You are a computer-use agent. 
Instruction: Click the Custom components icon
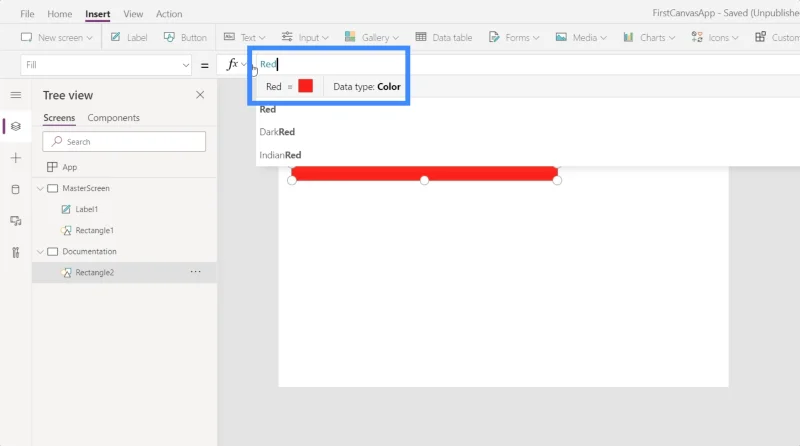coord(760,37)
